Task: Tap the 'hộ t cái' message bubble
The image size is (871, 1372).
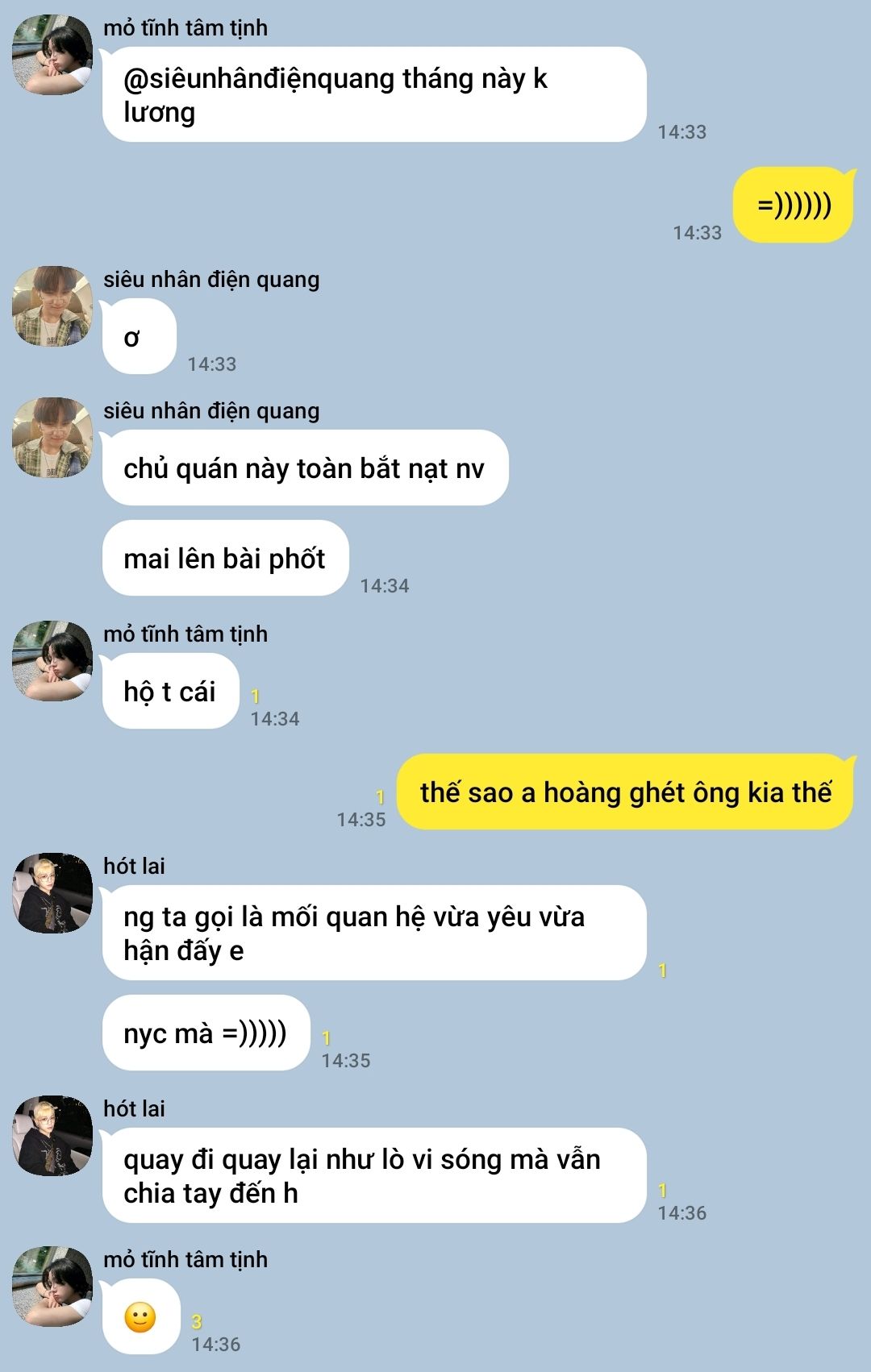Action: 170,691
